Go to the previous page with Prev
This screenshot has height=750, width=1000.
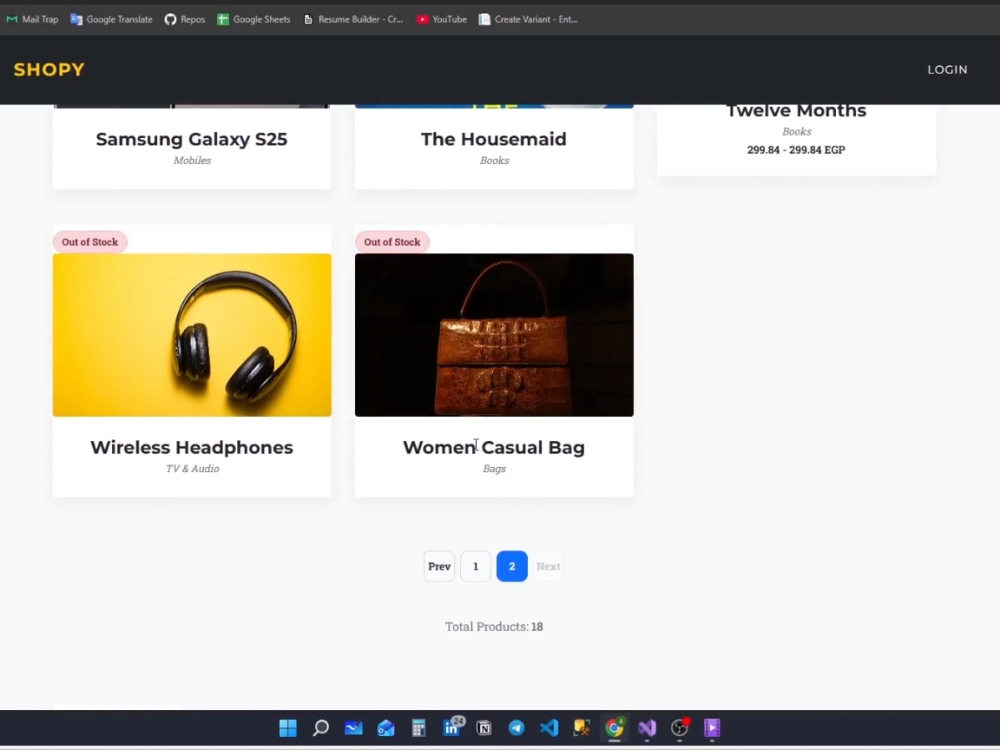pos(439,566)
